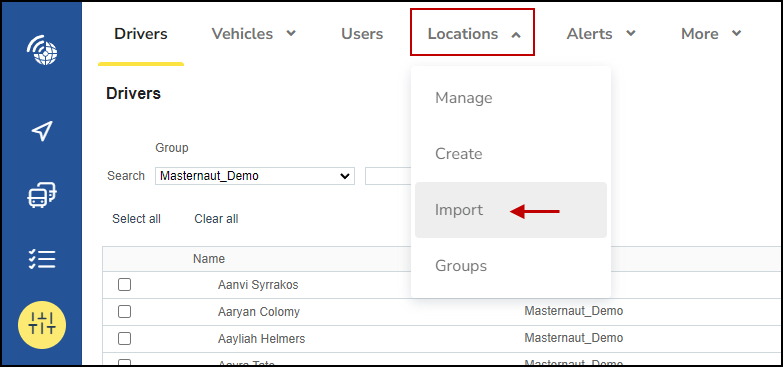The image size is (783, 367).
Task: Select the driver name Aayliah Helmers
Action: tap(261, 339)
